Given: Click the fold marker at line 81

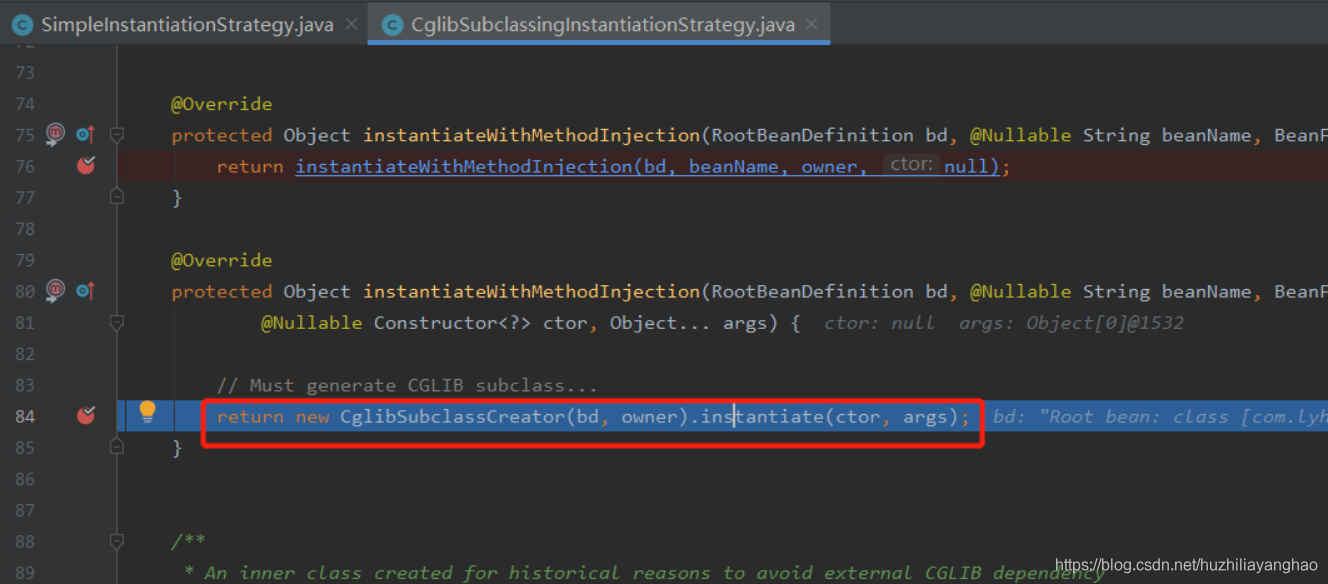Looking at the screenshot, I should click(117, 322).
